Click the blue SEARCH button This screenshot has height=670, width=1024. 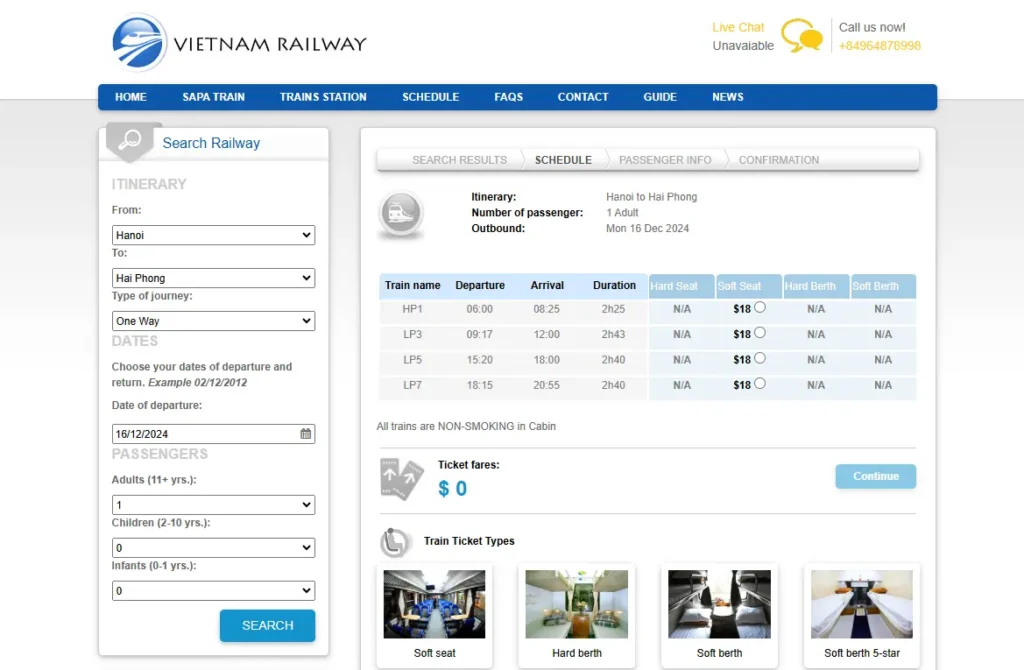pyautogui.click(x=268, y=626)
